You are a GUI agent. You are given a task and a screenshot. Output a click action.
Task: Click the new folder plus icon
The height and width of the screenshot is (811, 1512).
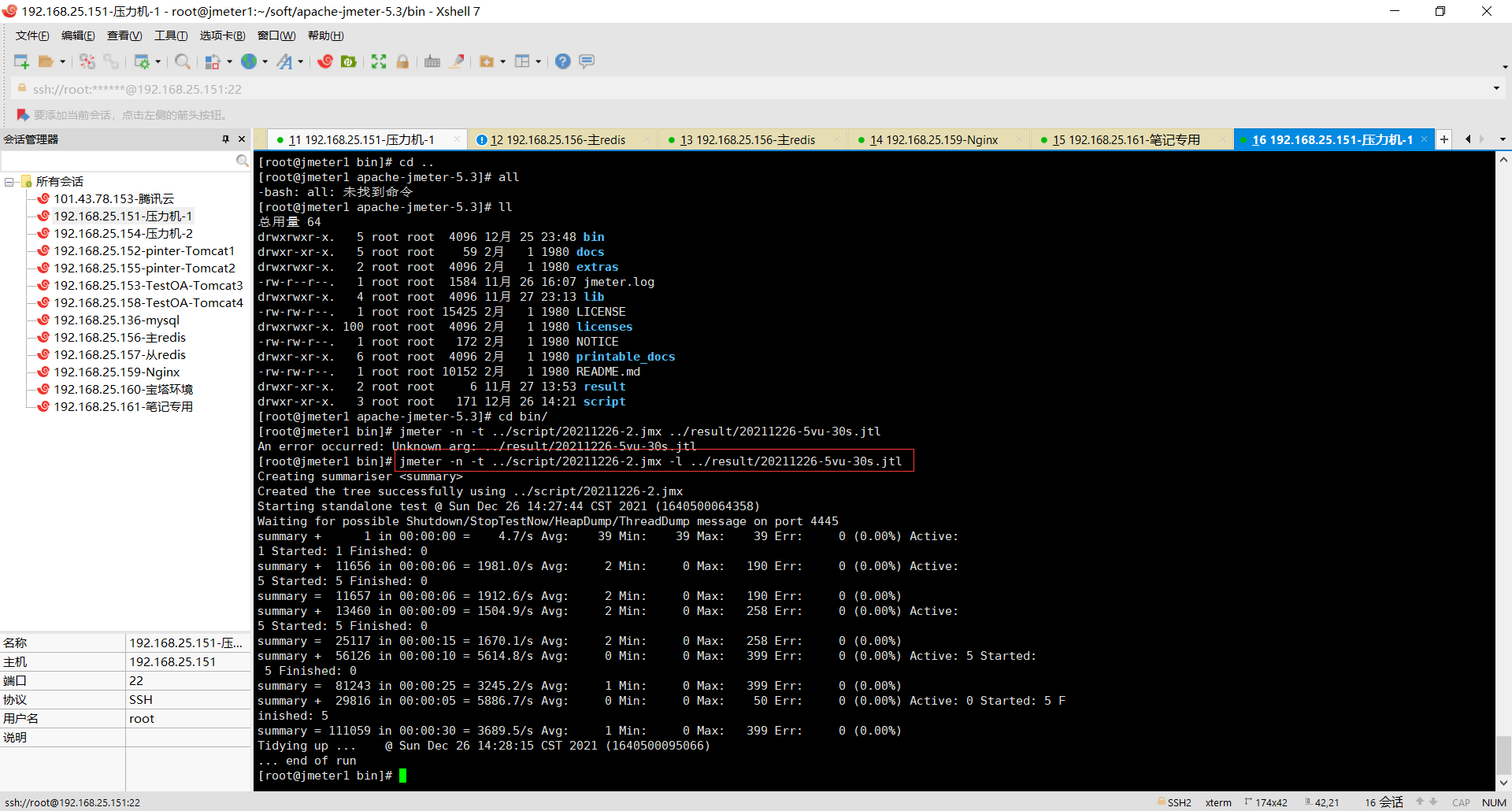(487, 61)
